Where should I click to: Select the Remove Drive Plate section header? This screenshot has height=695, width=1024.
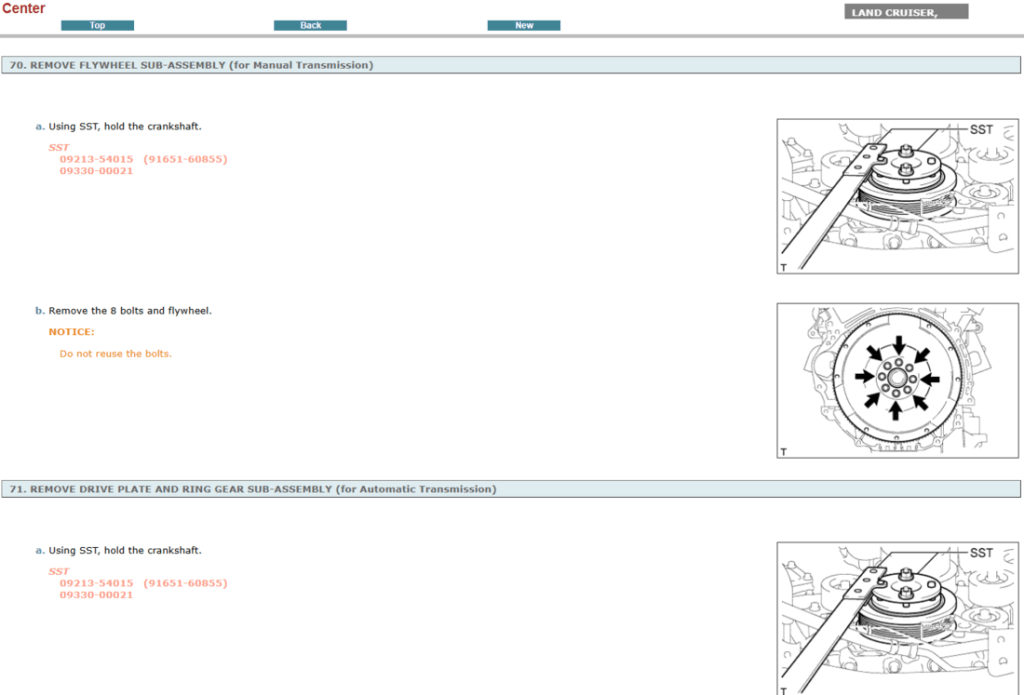(252, 489)
